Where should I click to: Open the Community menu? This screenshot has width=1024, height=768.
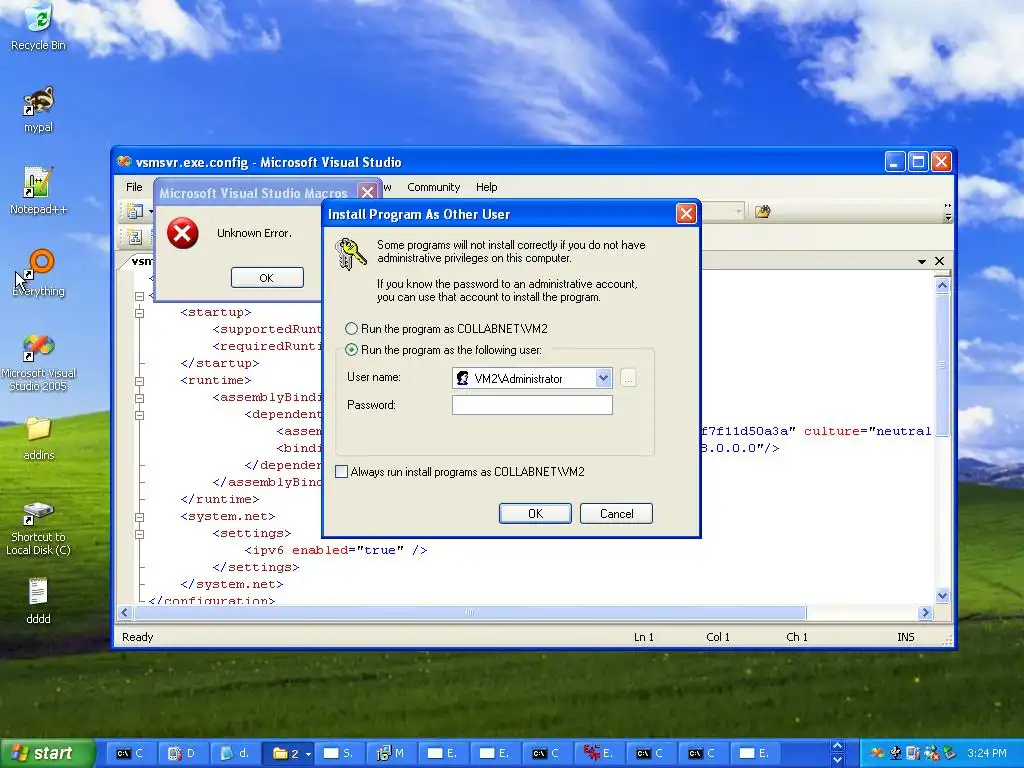pyautogui.click(x=434, y=187)
